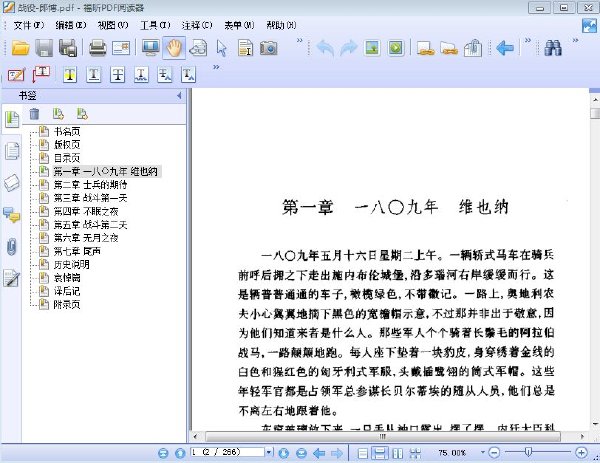
Task: Toggle single page view mode
Action: click(363, 453)
